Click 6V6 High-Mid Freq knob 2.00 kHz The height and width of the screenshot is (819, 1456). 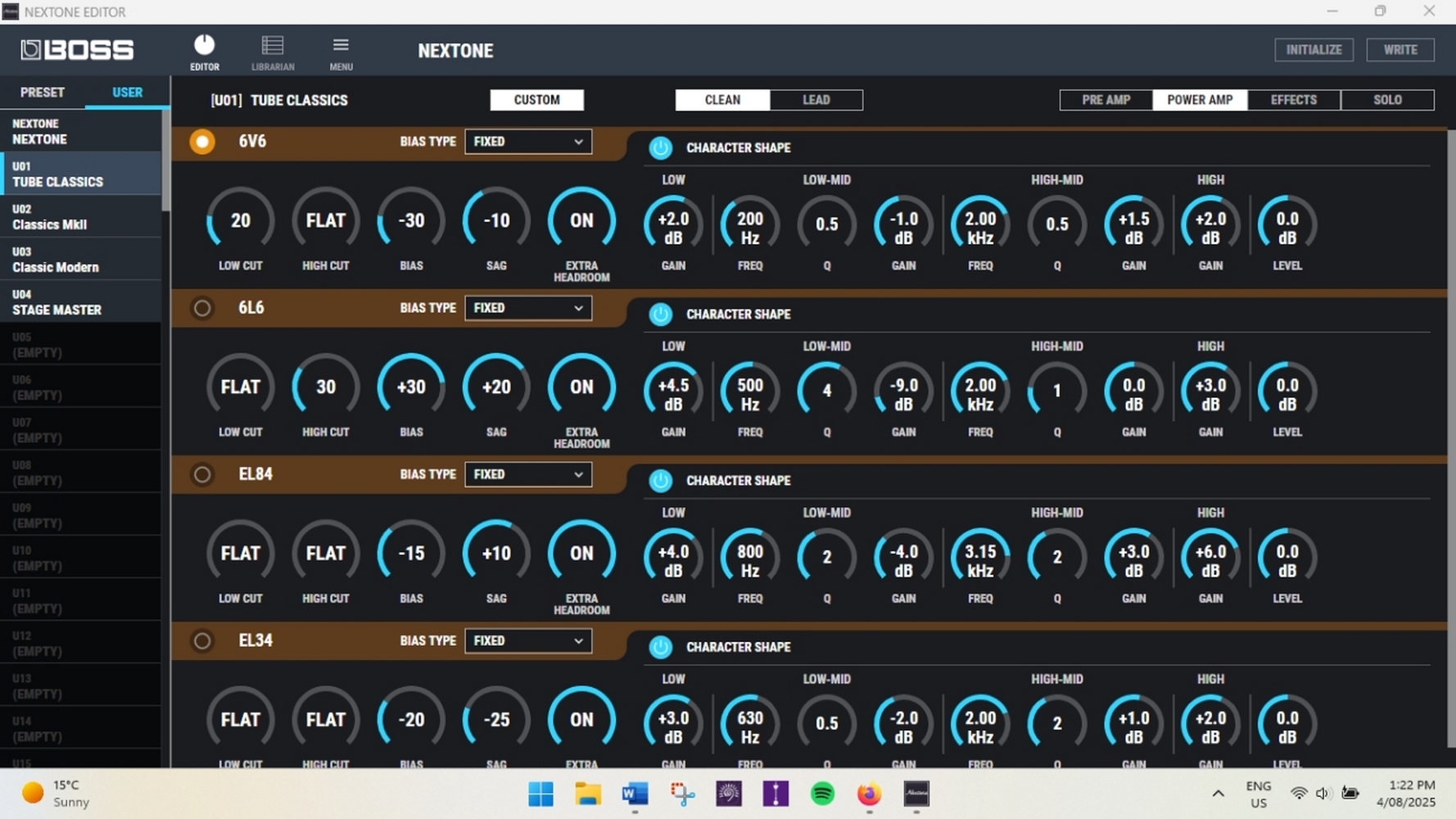(x=980, y=224)
